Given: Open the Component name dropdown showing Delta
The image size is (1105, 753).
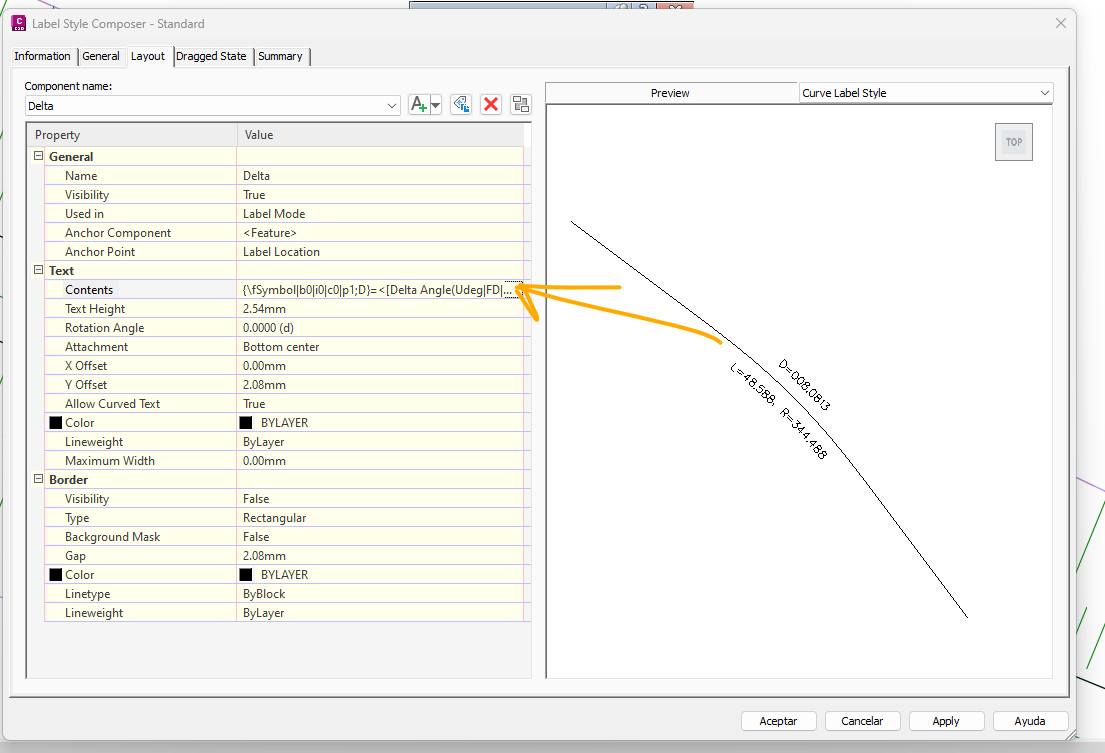Looking at the screenshot, I should [394, 103].
